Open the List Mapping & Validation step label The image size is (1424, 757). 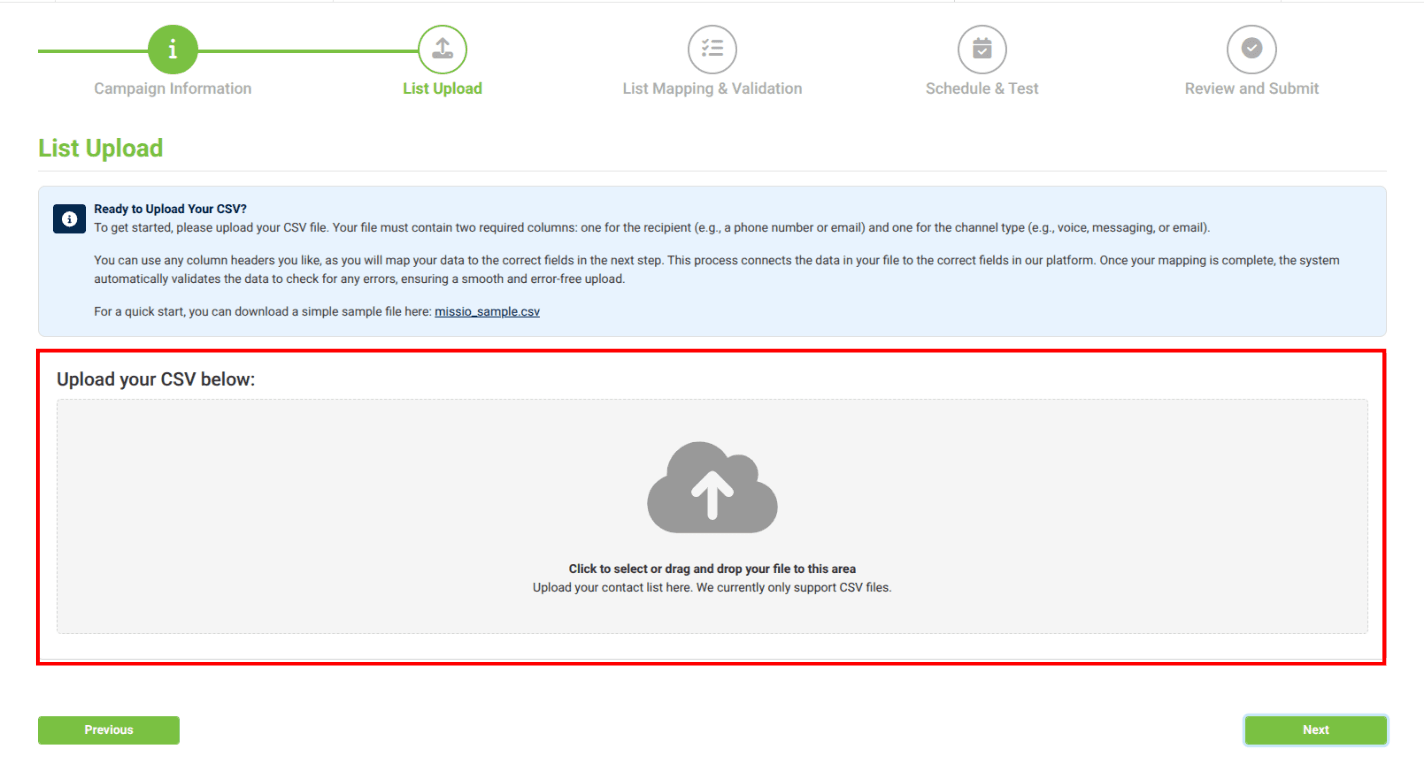click(712, 88)
